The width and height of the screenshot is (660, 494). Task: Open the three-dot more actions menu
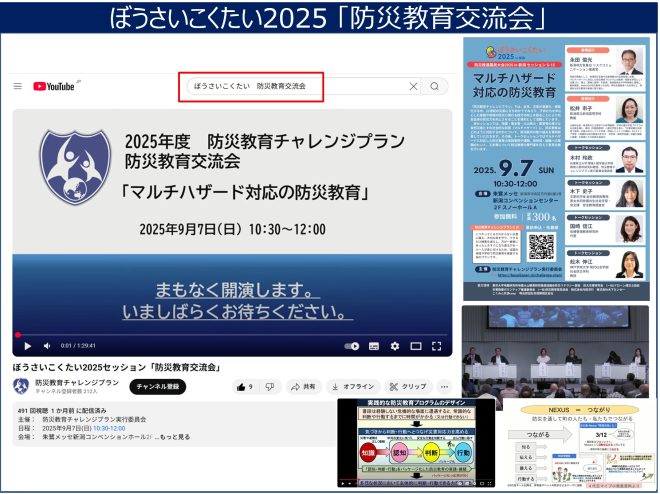pos(443,386)
